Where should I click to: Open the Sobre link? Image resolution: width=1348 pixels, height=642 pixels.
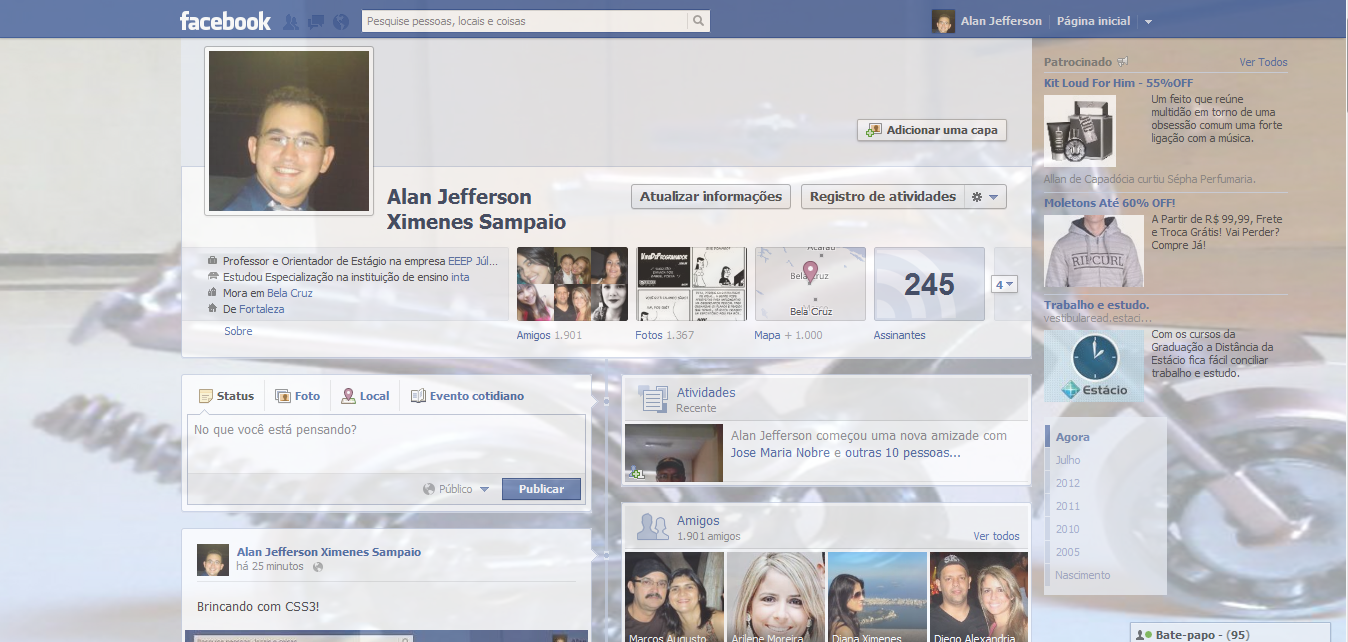238,331
